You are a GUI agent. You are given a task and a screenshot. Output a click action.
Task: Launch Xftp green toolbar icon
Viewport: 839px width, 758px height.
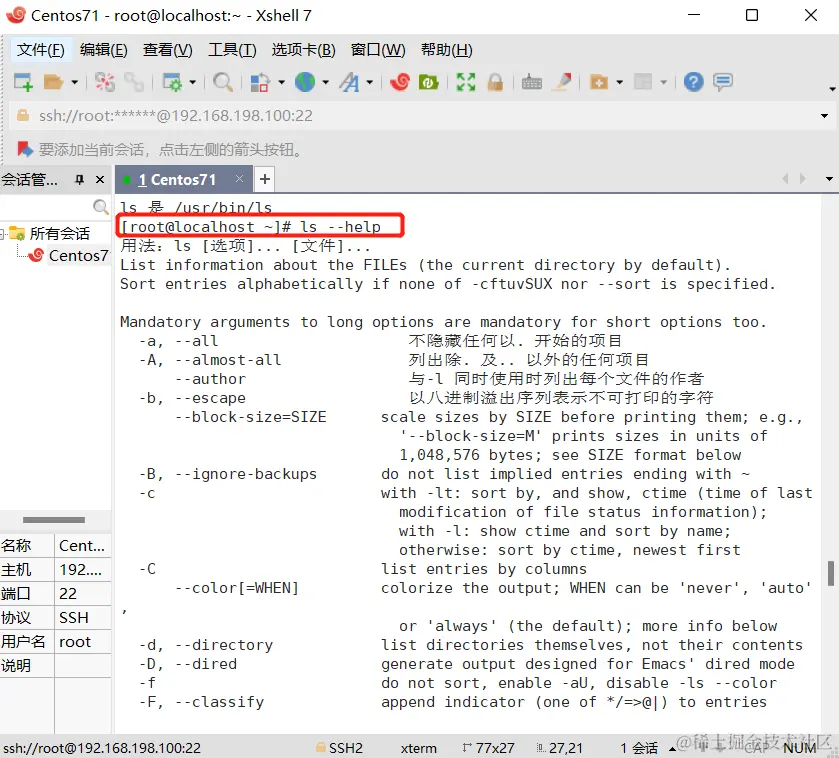pos(429,82)
